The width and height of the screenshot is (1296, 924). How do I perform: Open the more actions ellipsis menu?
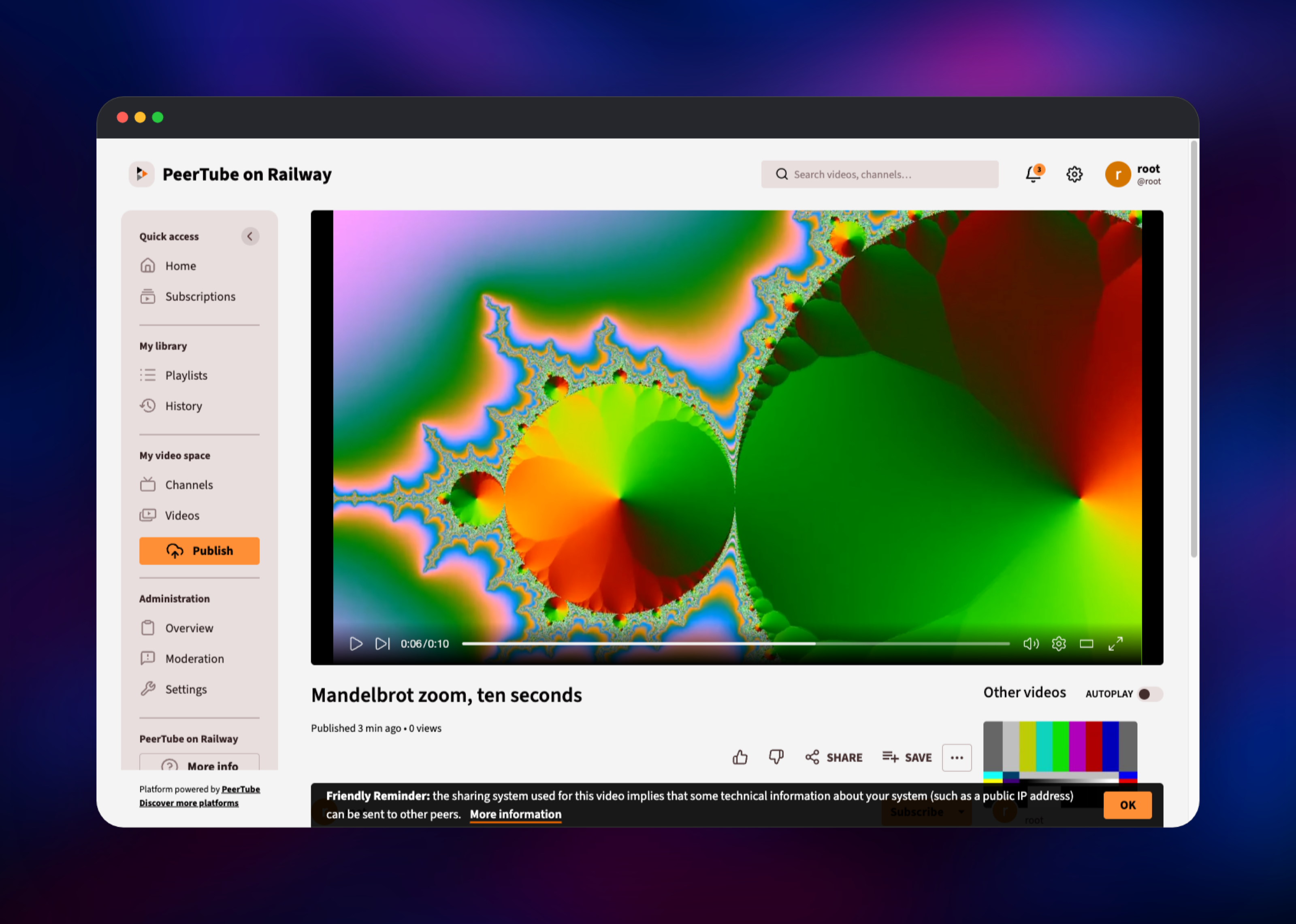pyautogui.click(x=957, y=757)
